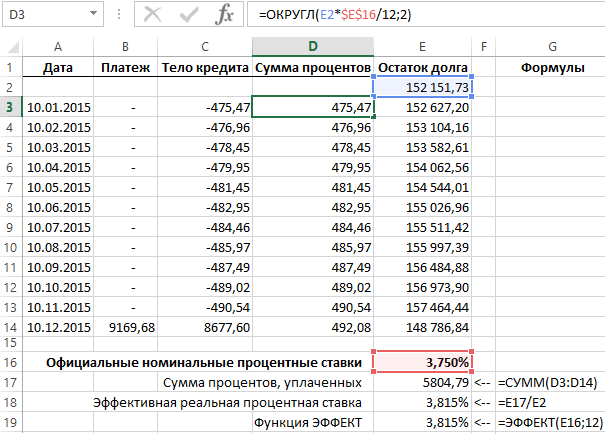This screenshot has height=434, width=605.
Task: Open Insert Function via the fx icon
Action: pos(225,15)
